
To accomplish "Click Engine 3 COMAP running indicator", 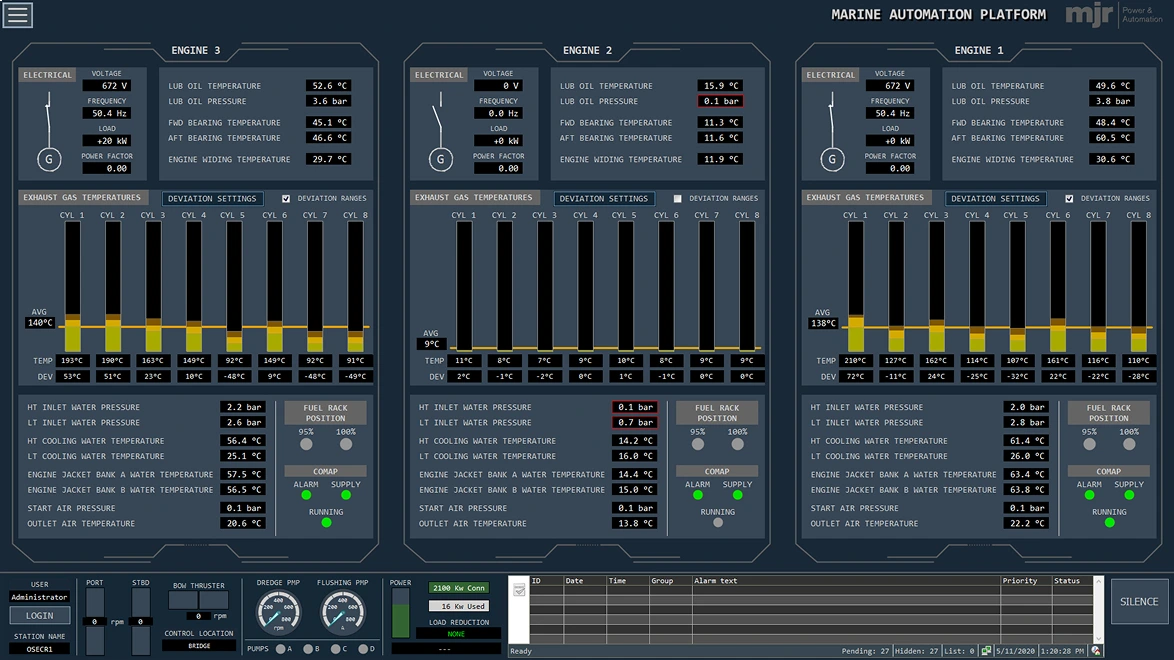I will [326, 523].
